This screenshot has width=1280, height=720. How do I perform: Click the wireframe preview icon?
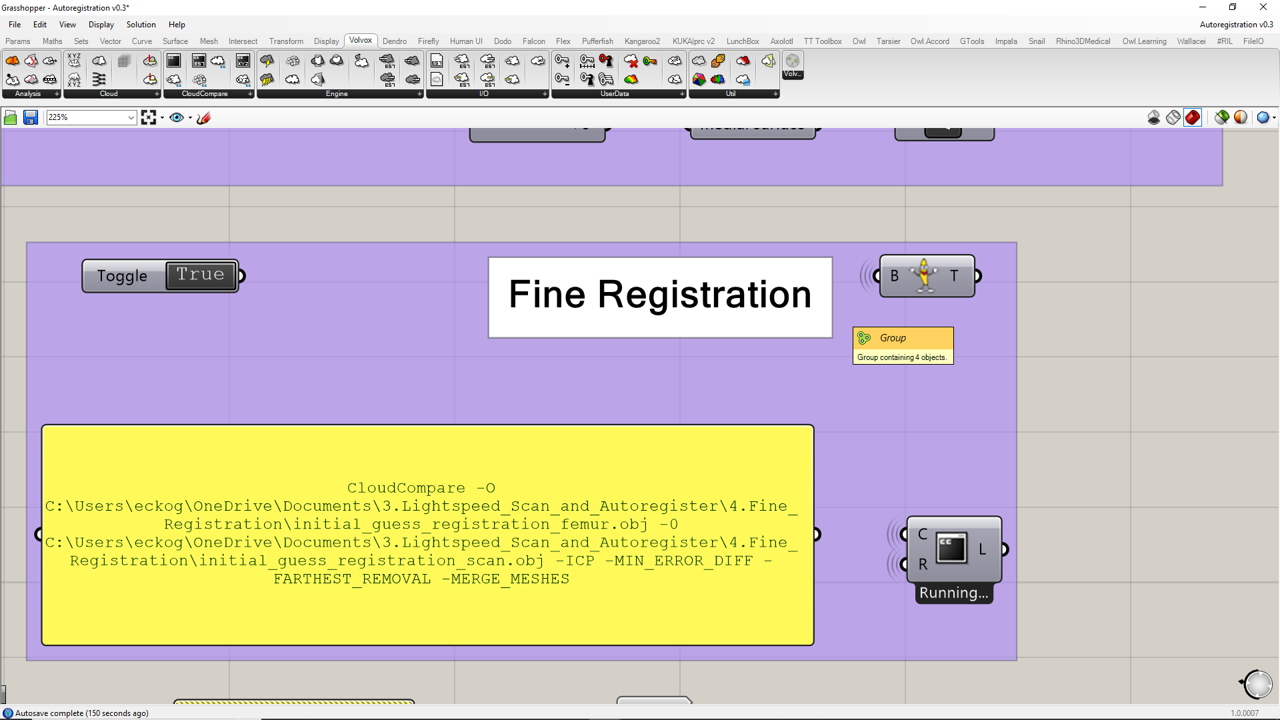[x=1173, y=118]
